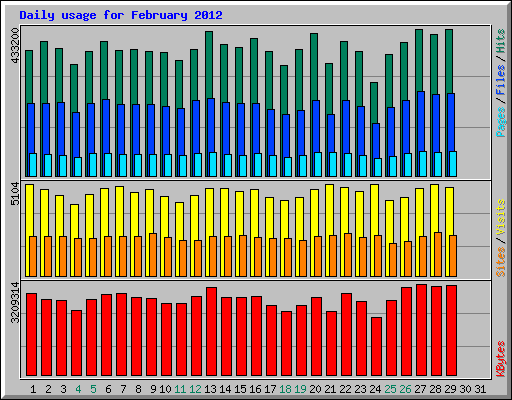
Task: Click x-axis day label 21
Action: pyautogui.click(x=330, y=389)
